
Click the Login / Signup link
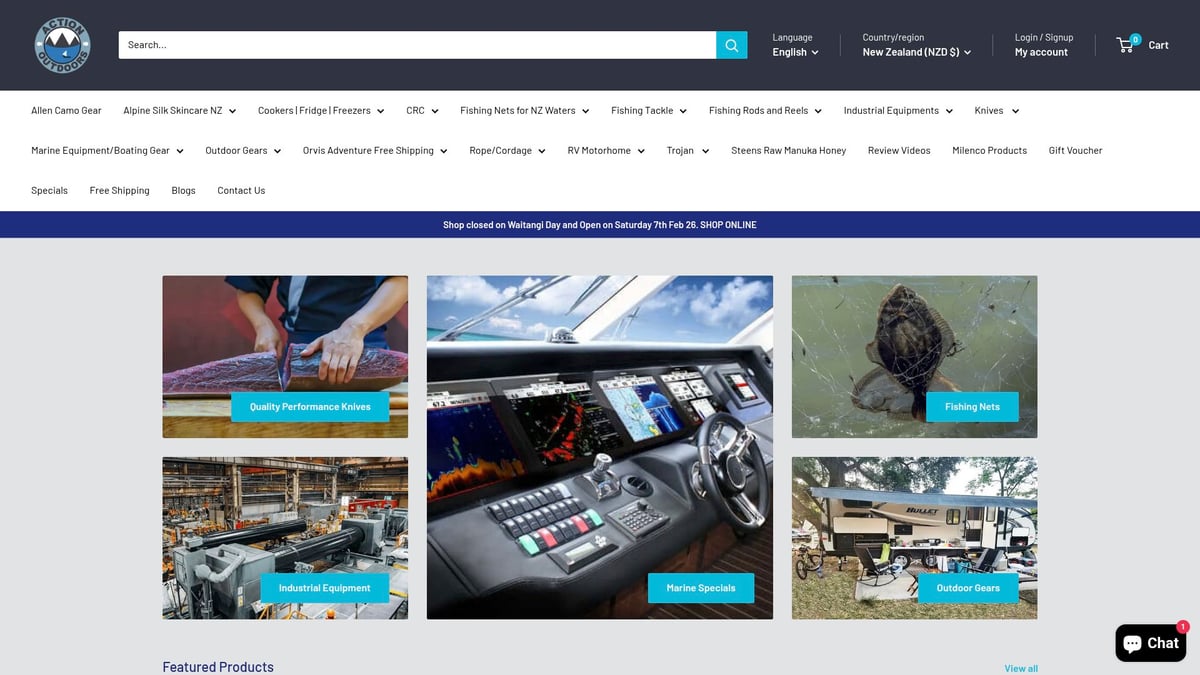pyautogui.click(x=1043, y=37)
